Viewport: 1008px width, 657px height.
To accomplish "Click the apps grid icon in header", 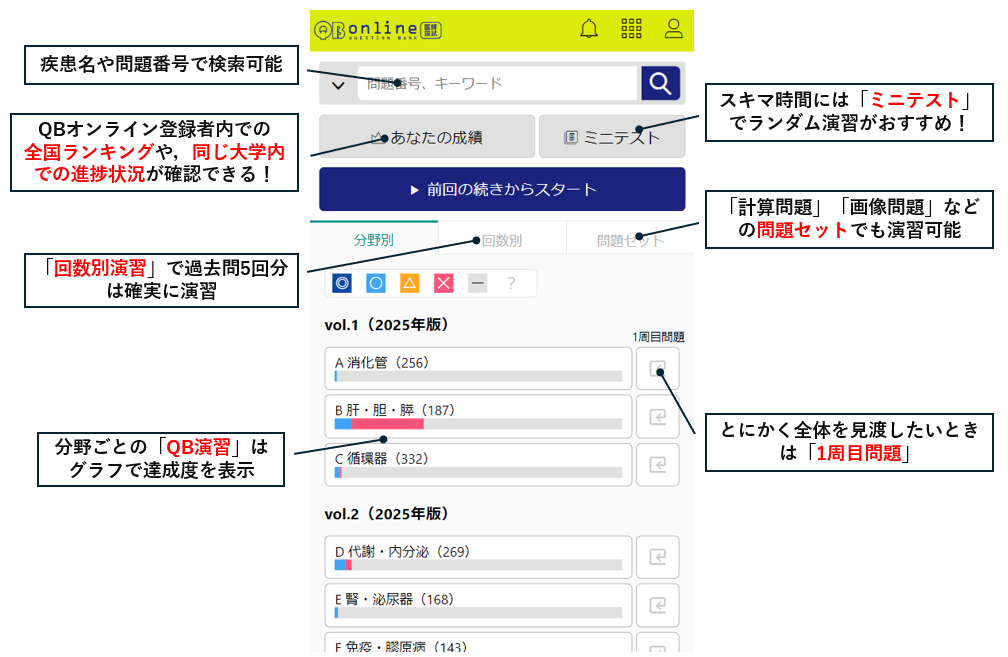I will [632, 28].
